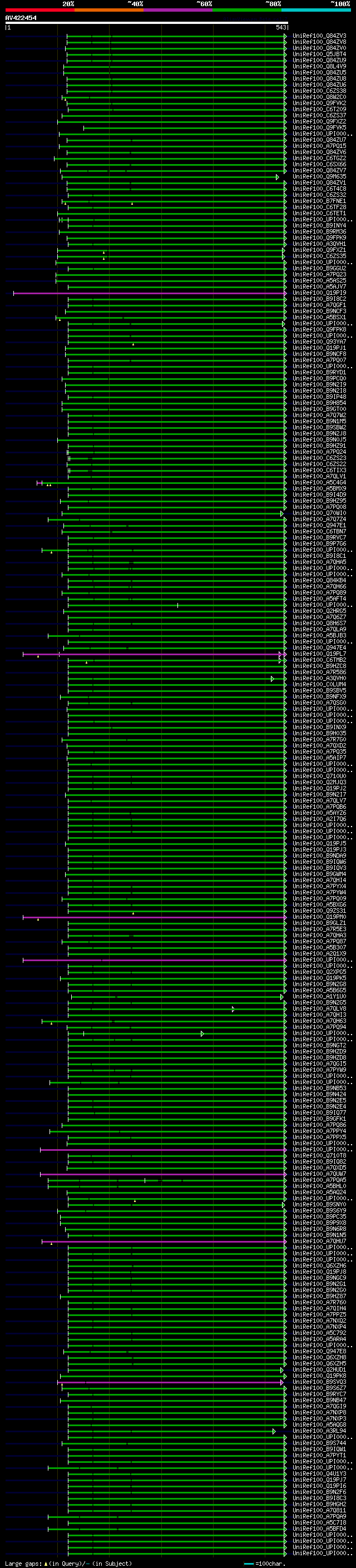Image resolution: width=356 pixels, height=1568 pixels.
Task: Open hit UniRef100_A5AJV7
Action: click(319, 286)
